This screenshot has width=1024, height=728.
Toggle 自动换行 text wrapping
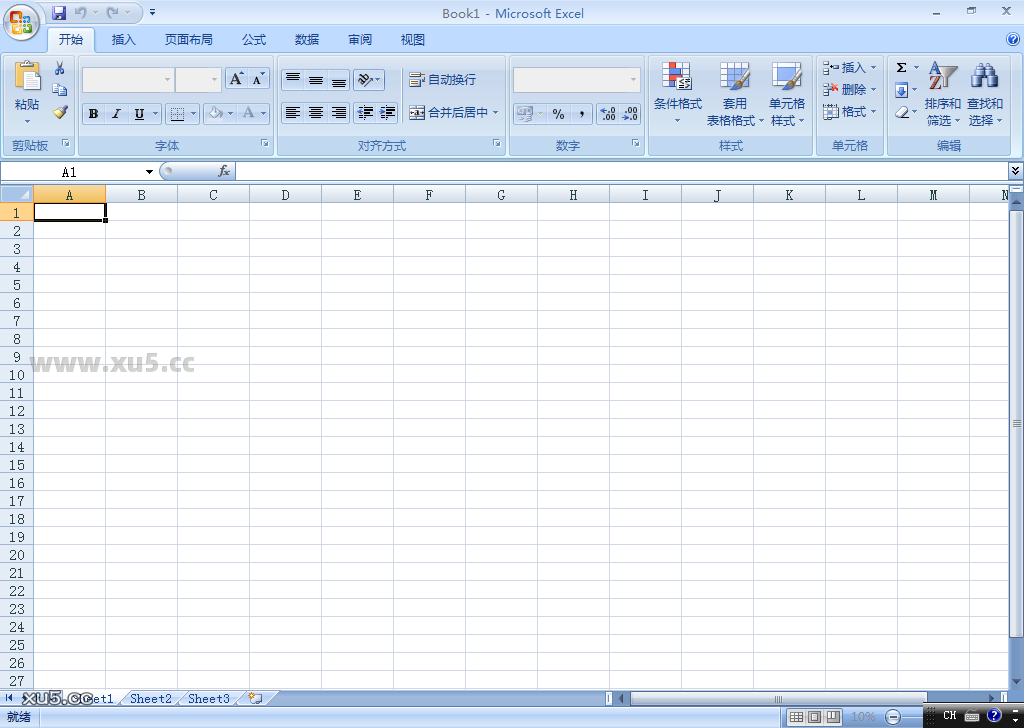pyautogui.click(x=445, y=79)
